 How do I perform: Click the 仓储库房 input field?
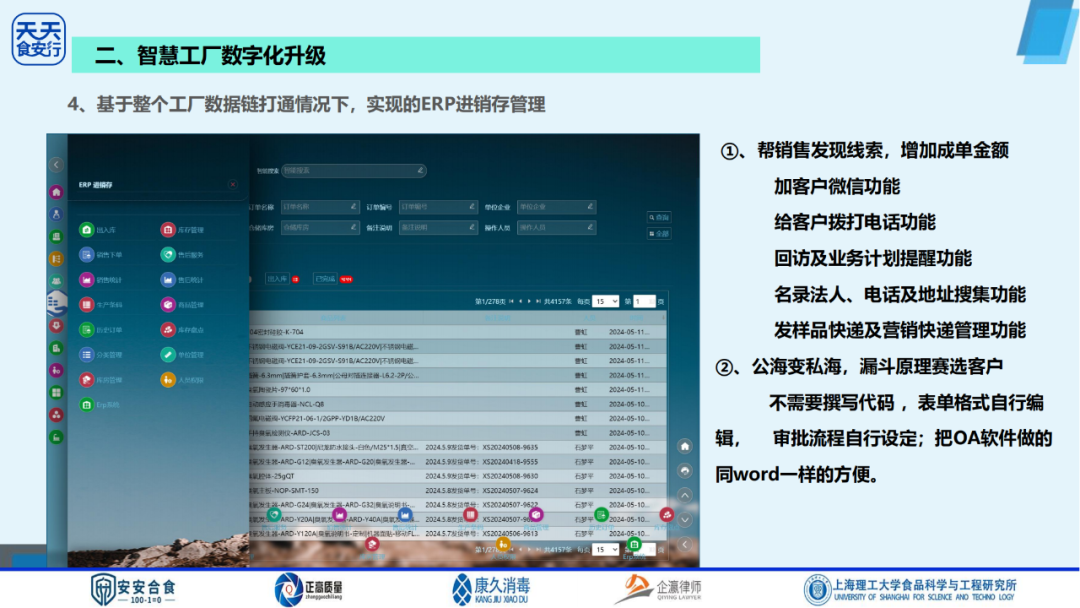click(320, 227)
